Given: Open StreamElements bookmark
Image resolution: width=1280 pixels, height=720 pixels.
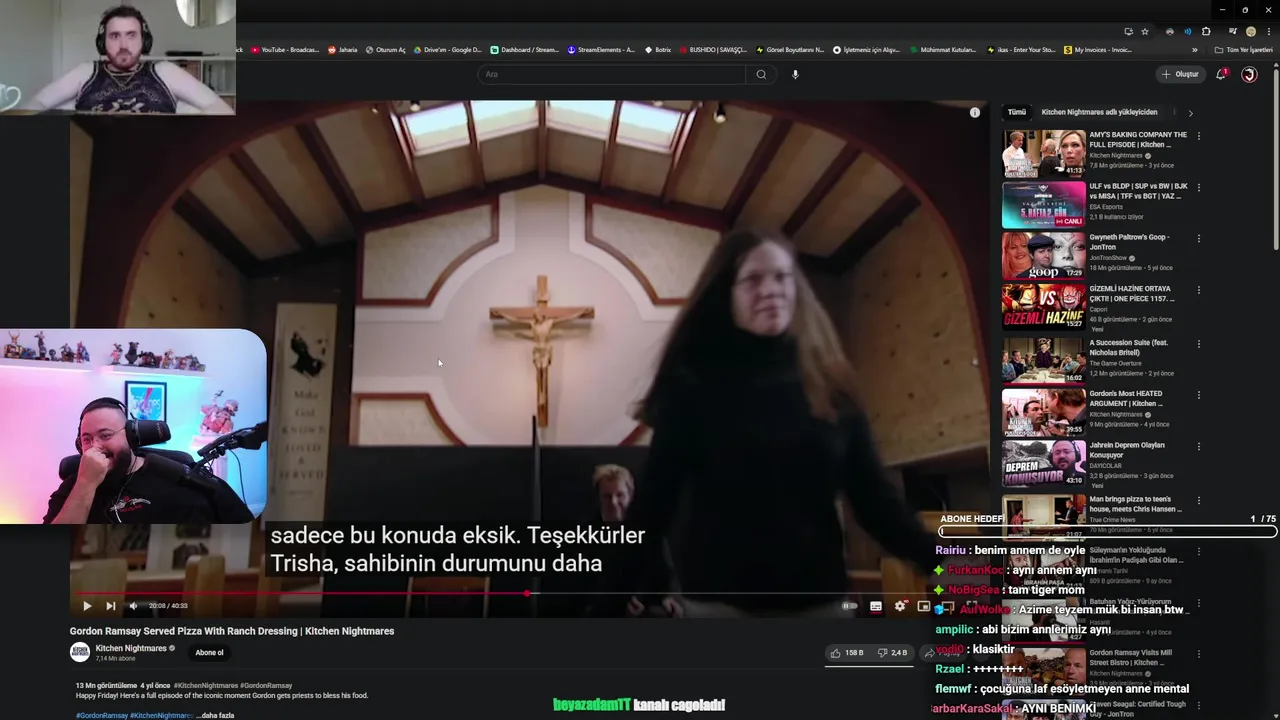Looking at the screenshot, I should [x=601, y=50].
